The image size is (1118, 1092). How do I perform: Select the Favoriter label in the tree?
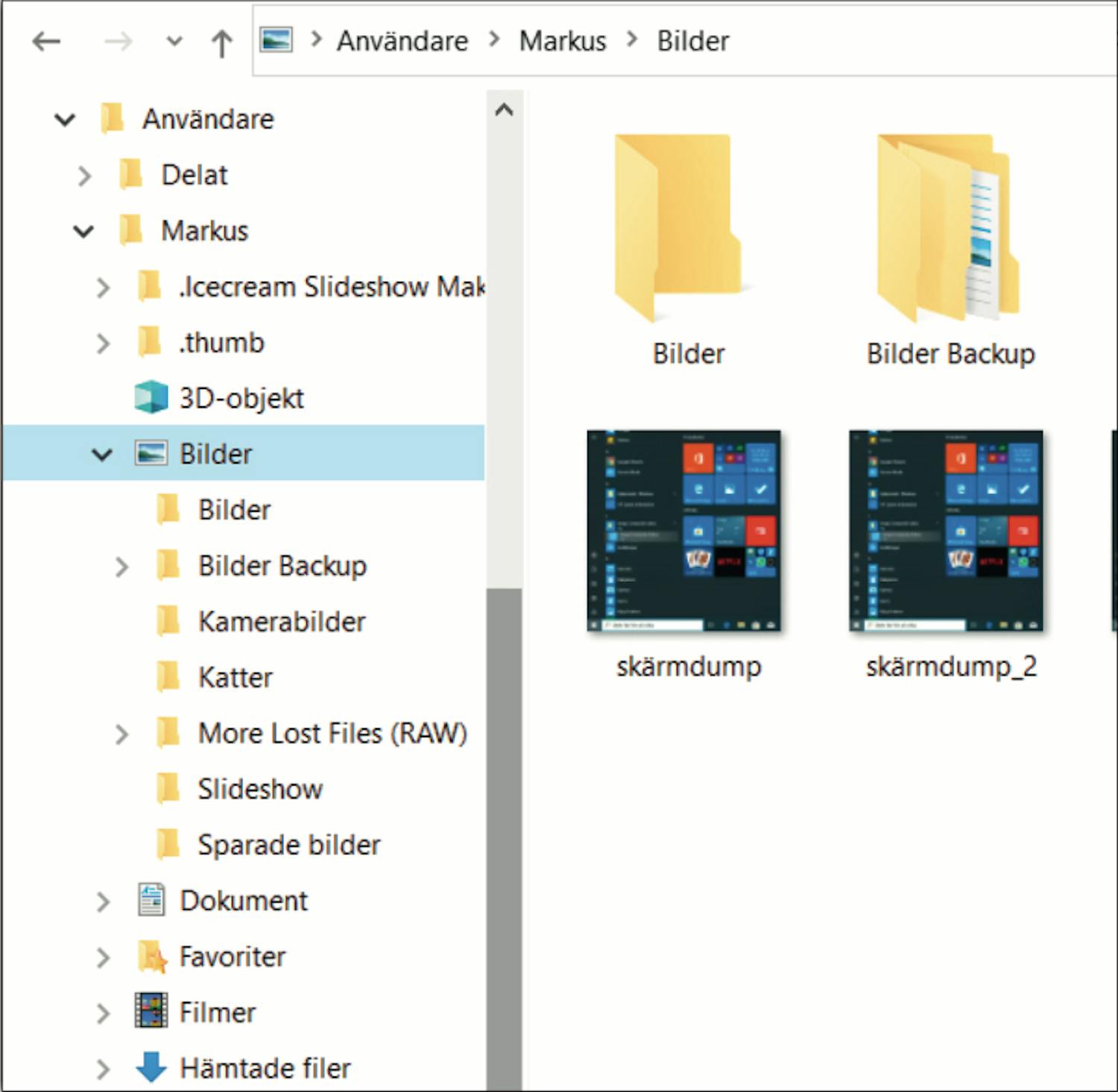click(233, 956)
